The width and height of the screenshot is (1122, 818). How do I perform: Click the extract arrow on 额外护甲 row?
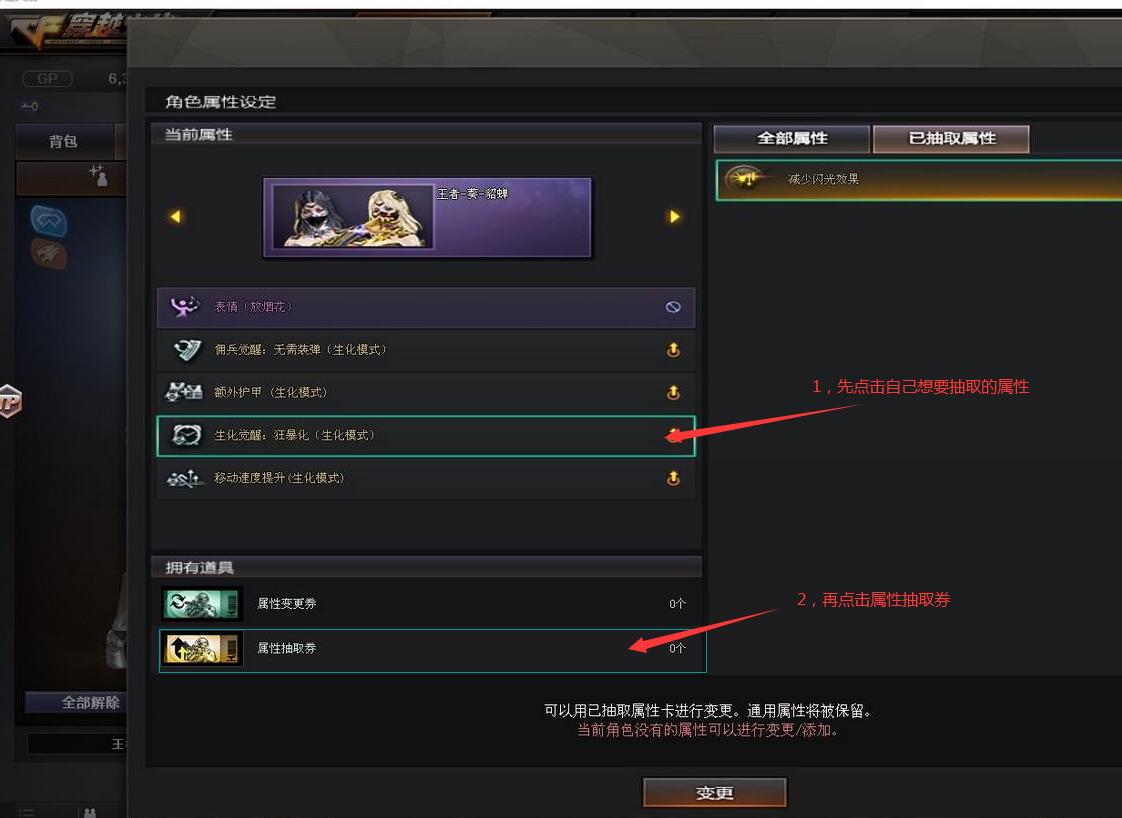(673, 392)
